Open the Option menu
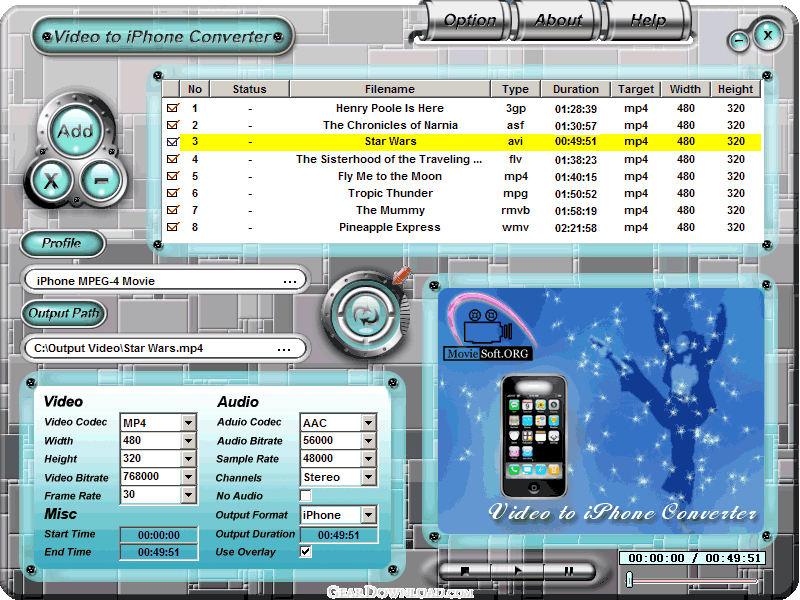The image size is (800, 600). (x=469, y=20)
